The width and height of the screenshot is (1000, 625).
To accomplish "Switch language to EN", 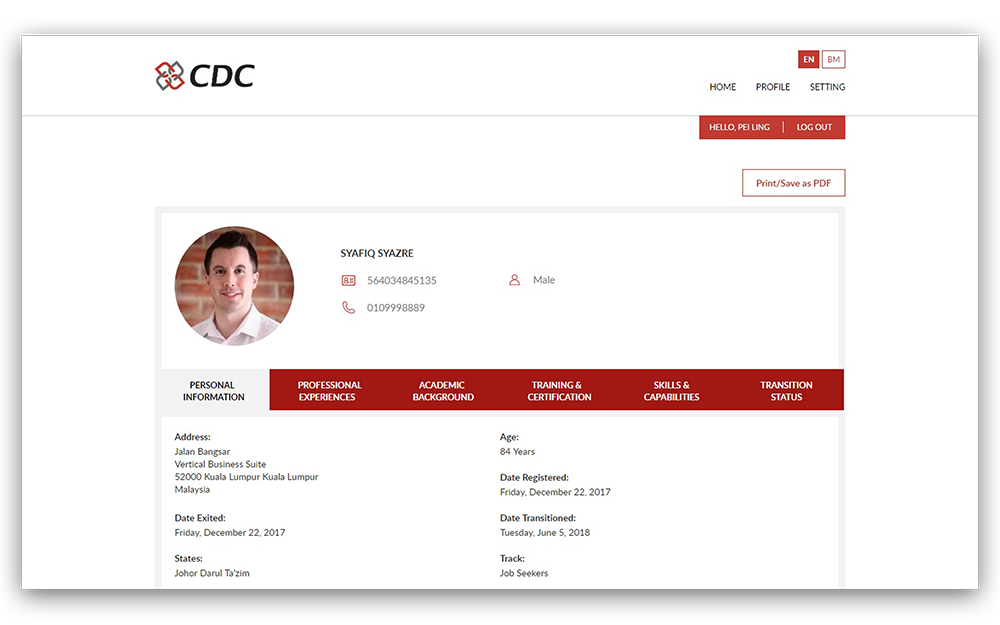I will [x=808, y=60].
